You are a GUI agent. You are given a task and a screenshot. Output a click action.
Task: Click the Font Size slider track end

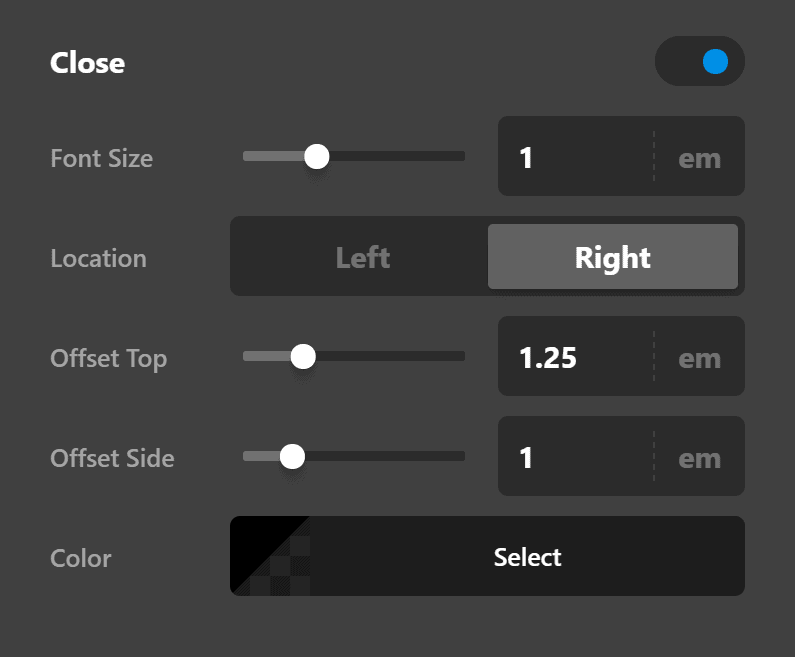tap(460, 156)
